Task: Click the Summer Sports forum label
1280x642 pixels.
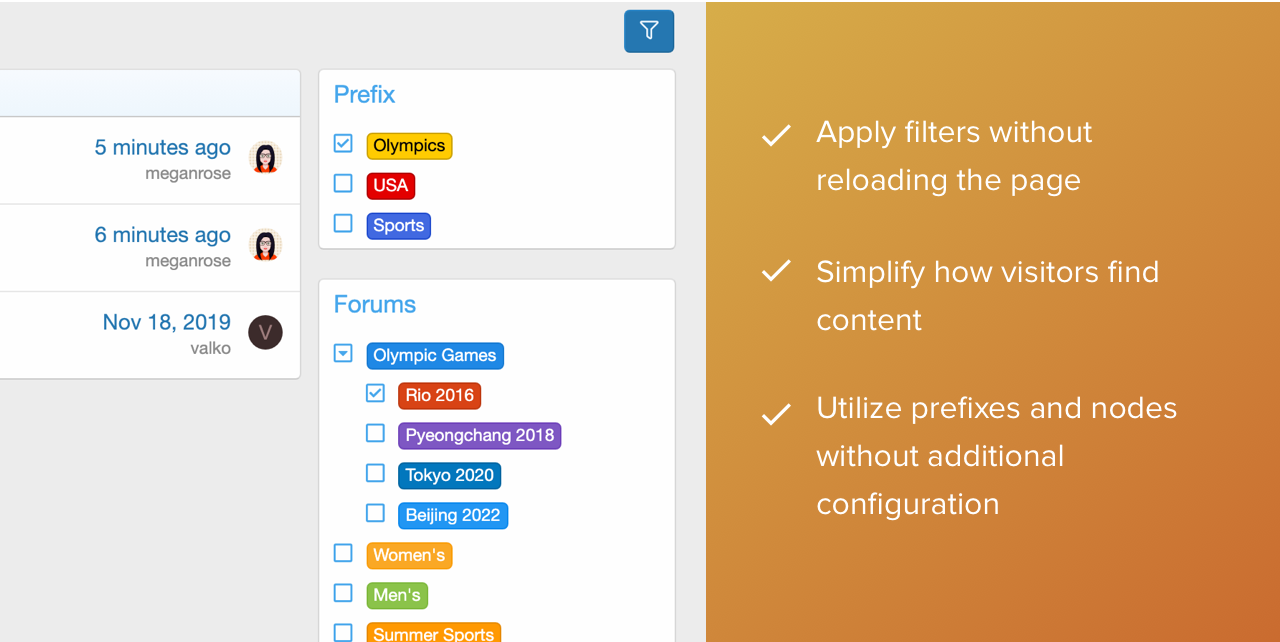Action: tap(433, 633)
